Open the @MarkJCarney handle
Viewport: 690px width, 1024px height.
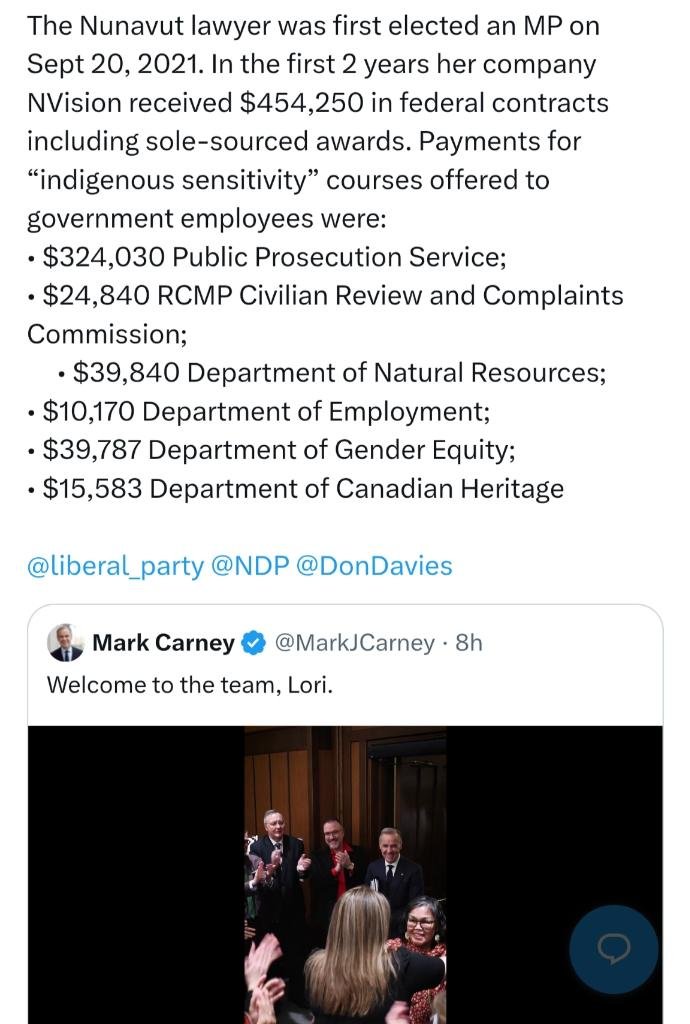coord(354,643)
